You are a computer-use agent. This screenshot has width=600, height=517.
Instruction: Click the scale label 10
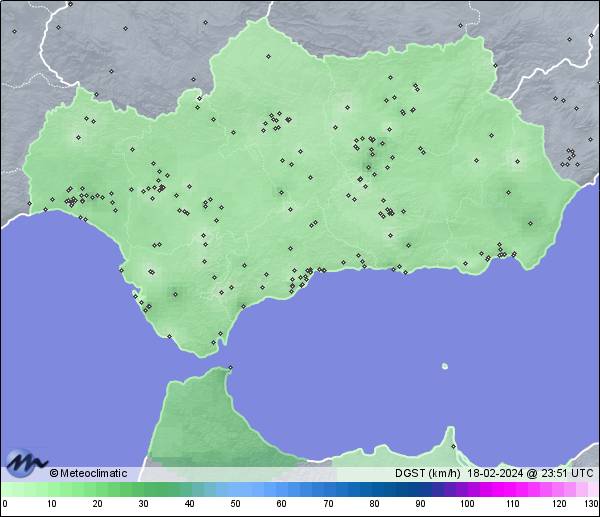(52, 504)
